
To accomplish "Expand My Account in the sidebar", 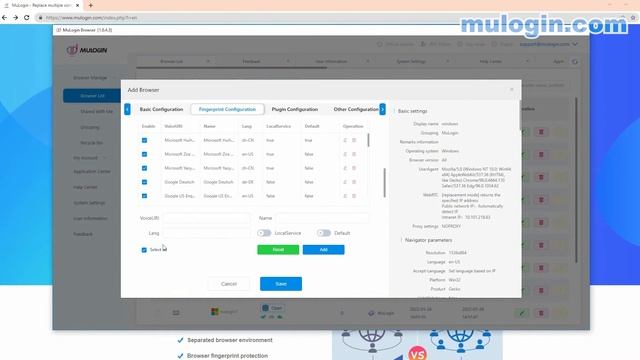I will click(90, 158).
